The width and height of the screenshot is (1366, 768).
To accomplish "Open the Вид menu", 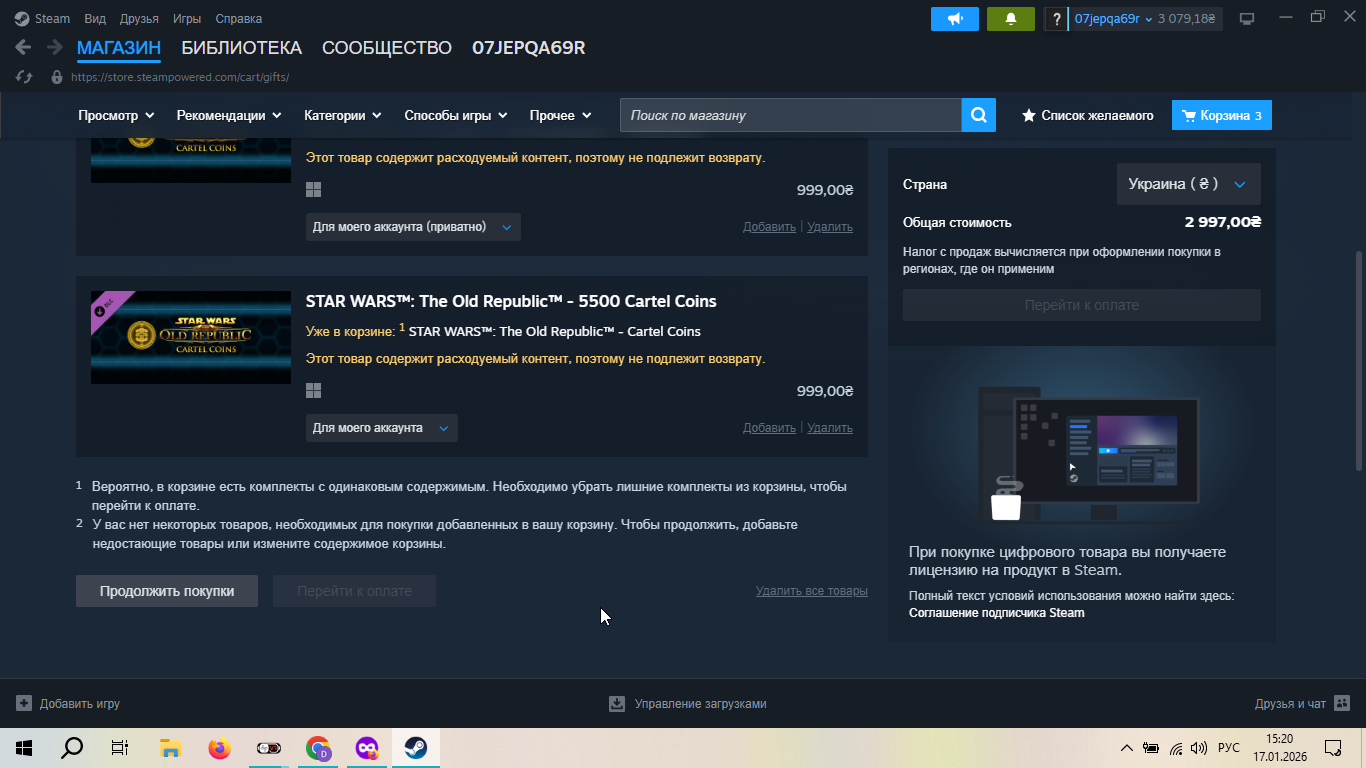I will (95, 19).
